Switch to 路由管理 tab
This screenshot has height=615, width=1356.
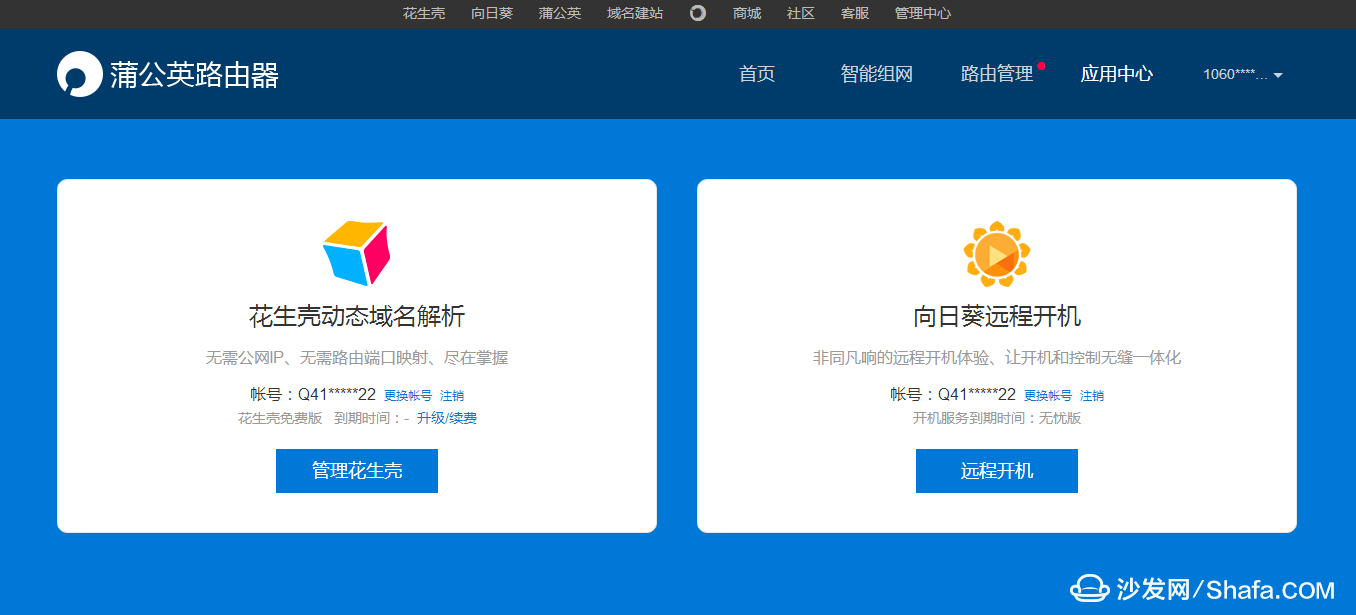pyautogui.click(x=997, y=74)
